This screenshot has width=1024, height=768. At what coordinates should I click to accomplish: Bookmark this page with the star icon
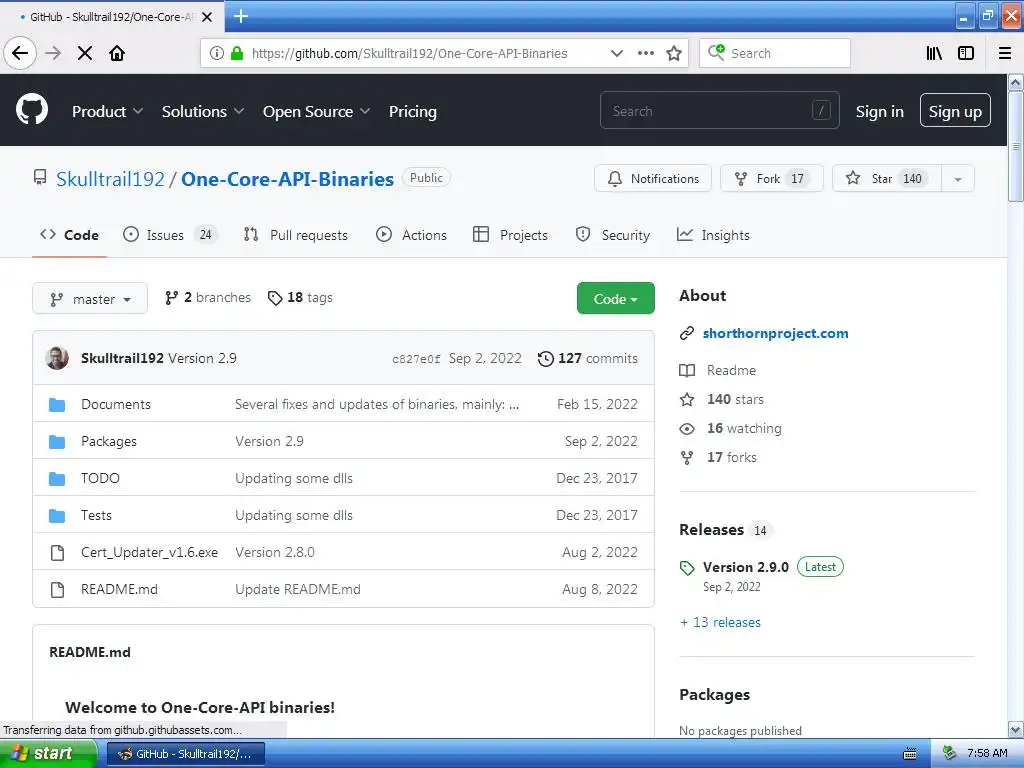[674, 54]
